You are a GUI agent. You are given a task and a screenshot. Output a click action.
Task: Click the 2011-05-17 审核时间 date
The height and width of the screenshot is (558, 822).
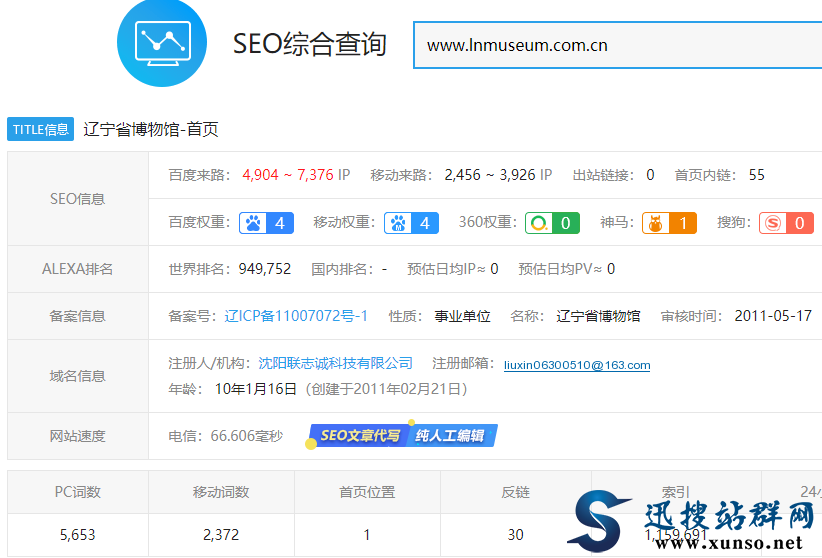click(773, 316)
